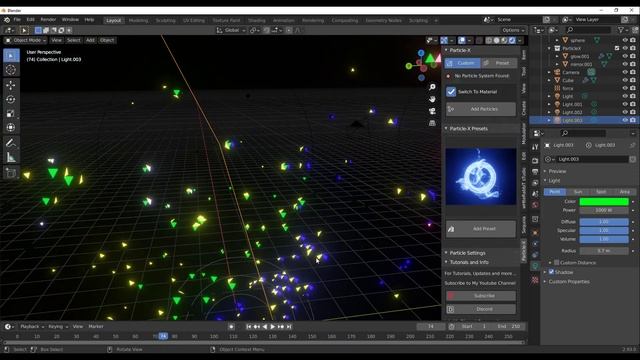Image resolution: width=640 pixels, height=360 pixels.
Task: Toggle the ParticleX collection exclude checkbox
Action: [617, 48]
